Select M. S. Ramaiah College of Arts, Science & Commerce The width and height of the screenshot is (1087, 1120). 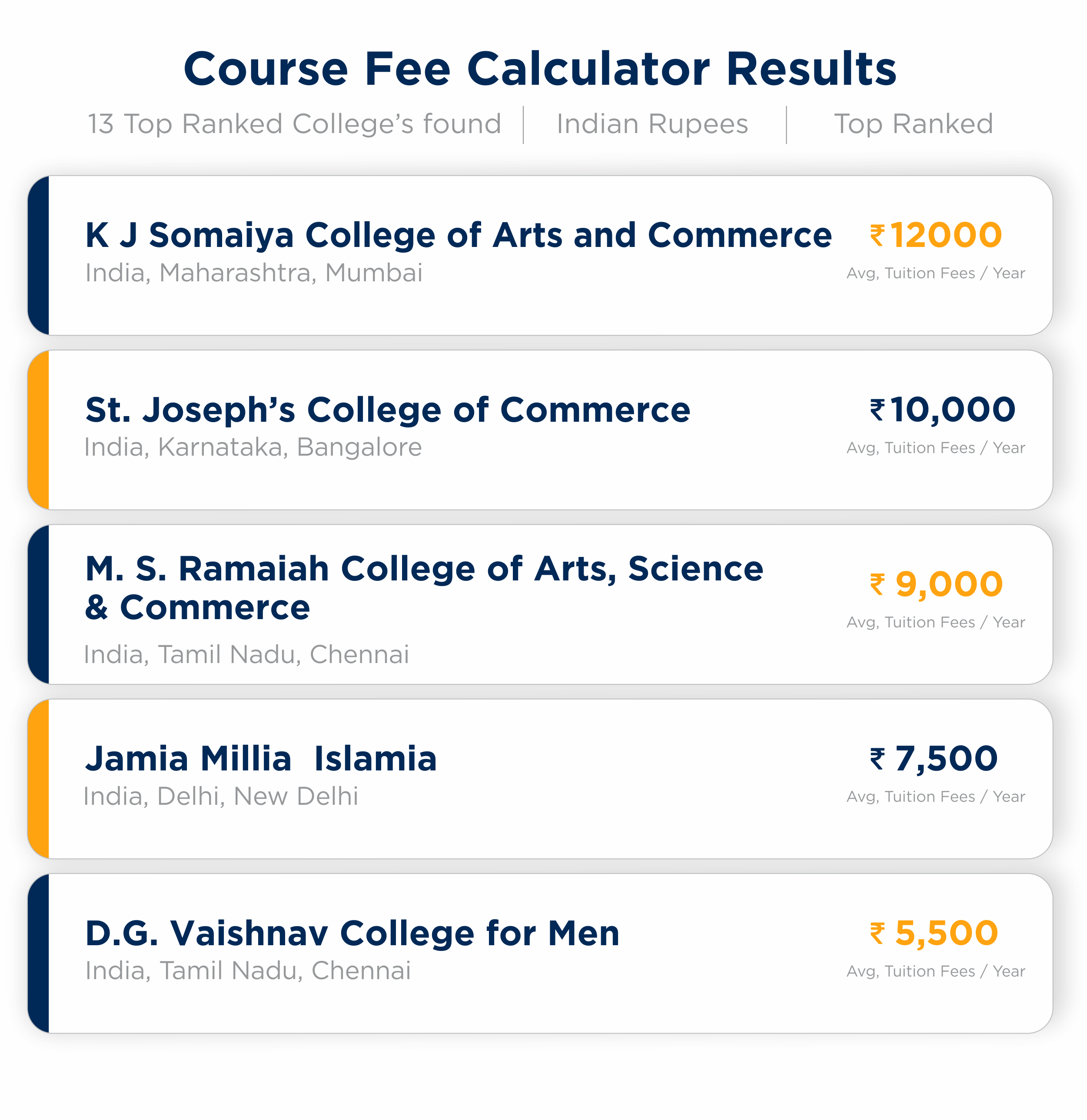click(x=423, y=587)
